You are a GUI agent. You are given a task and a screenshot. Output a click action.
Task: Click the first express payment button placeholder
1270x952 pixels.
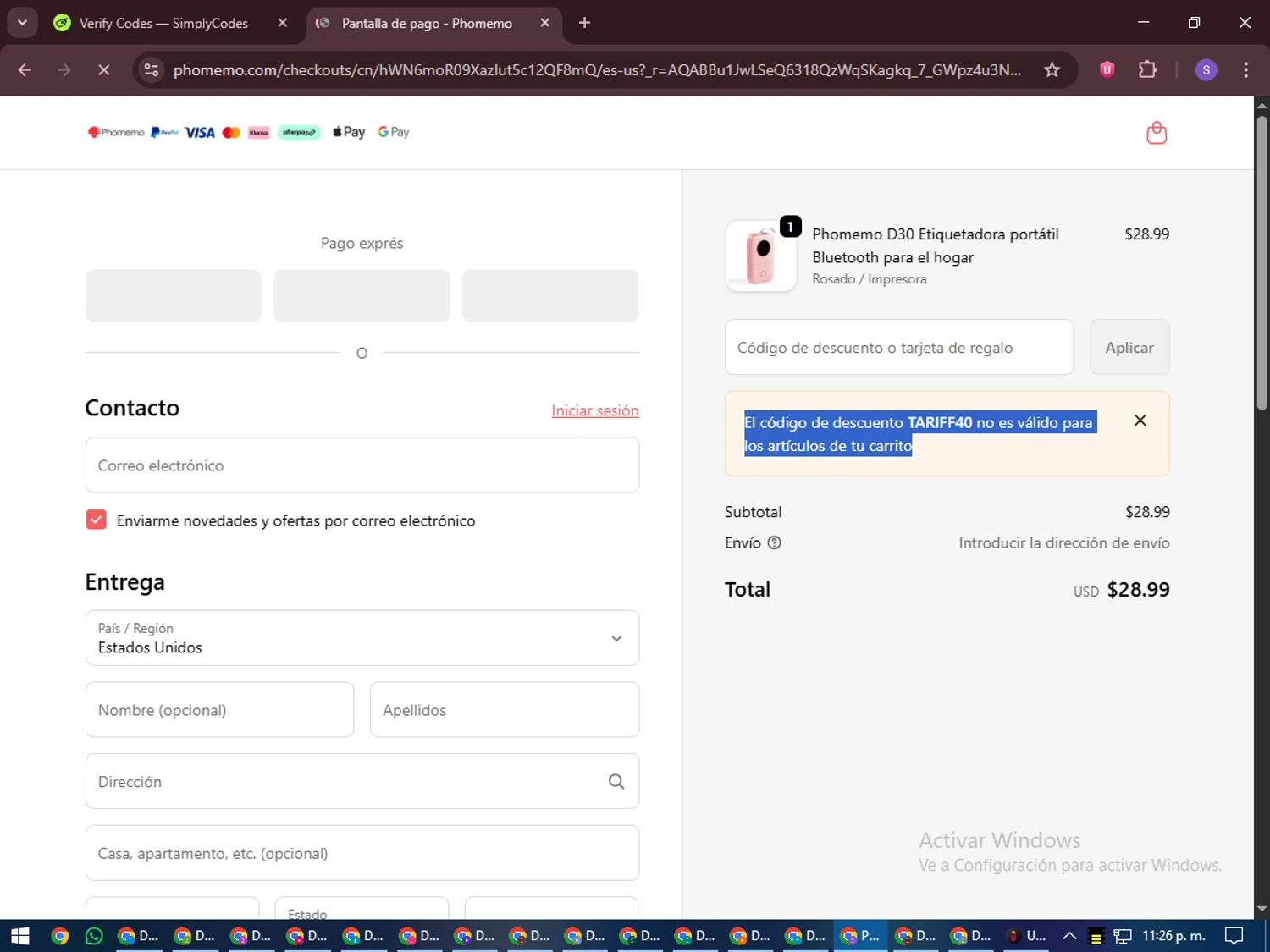[174, 295]
